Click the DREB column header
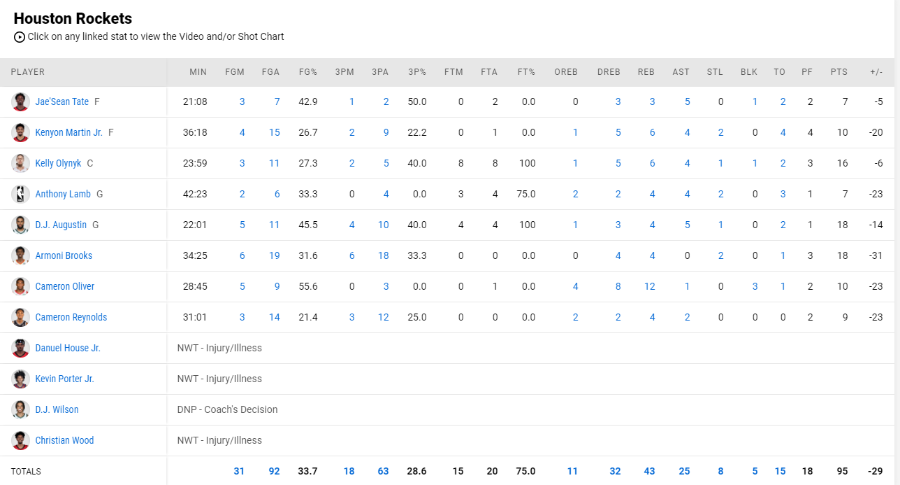Image resolution: width=900 pixels, height=485 pixels. [x=608, y=72]
